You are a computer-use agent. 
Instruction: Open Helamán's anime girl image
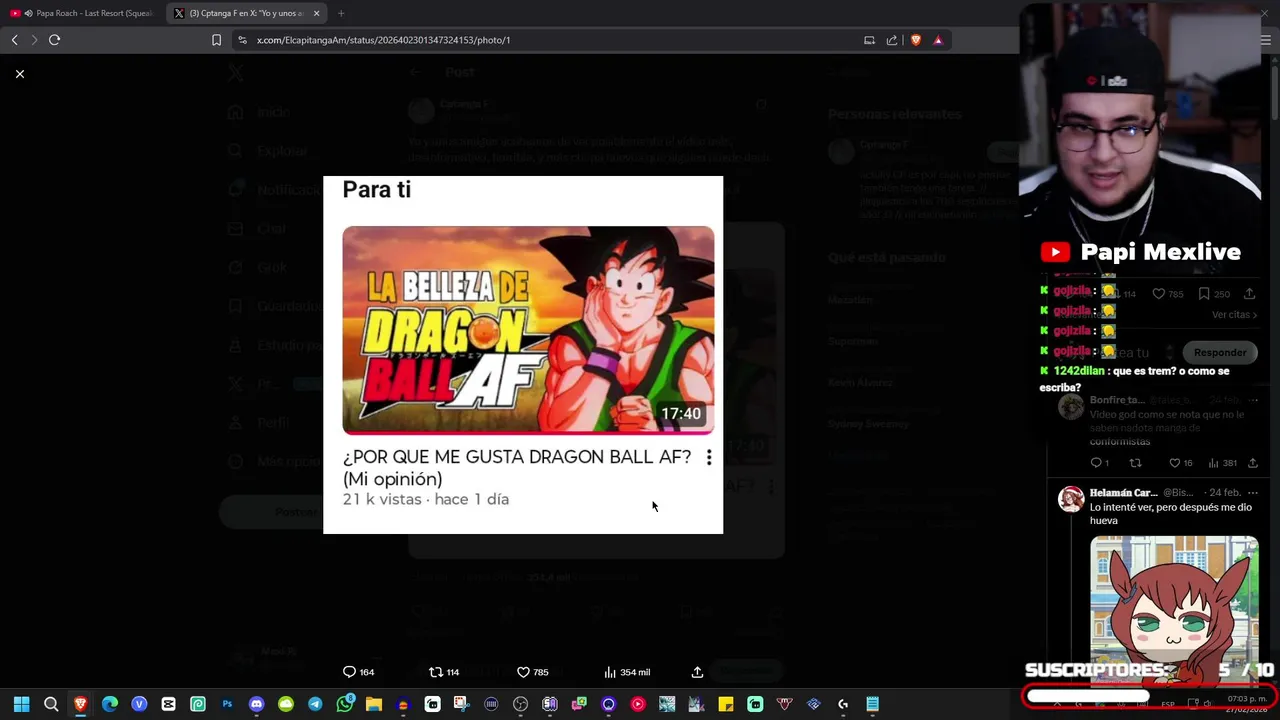1174,610
